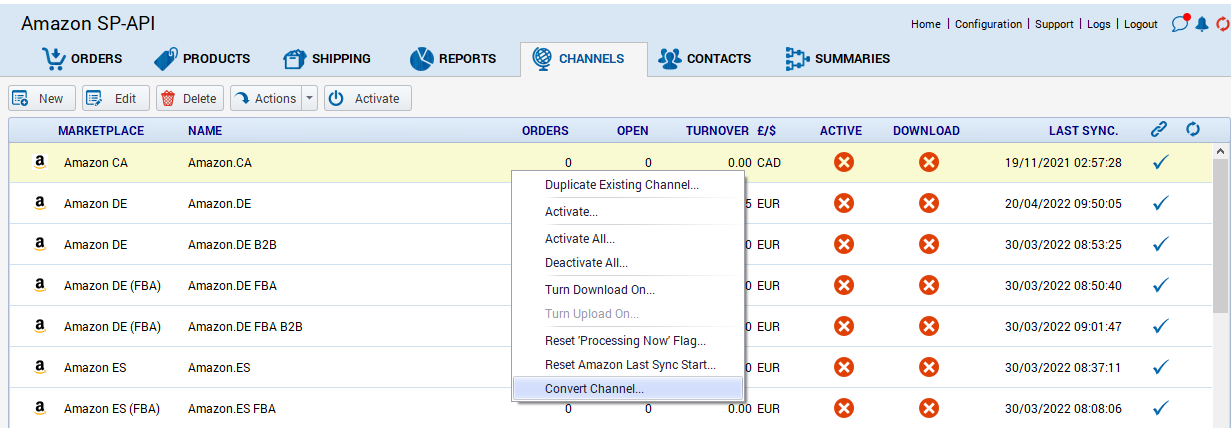Open the Contacts tab
The height and width of the screenshot is (428, 1231).
pyautogui.click(x=704, y=59)
